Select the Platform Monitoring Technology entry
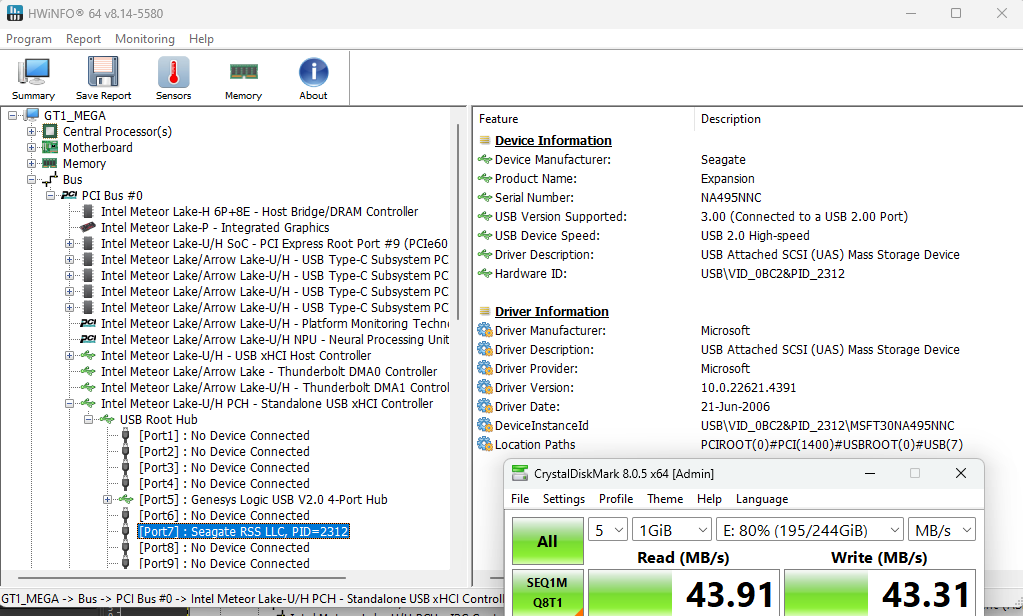 pos(275,324)
